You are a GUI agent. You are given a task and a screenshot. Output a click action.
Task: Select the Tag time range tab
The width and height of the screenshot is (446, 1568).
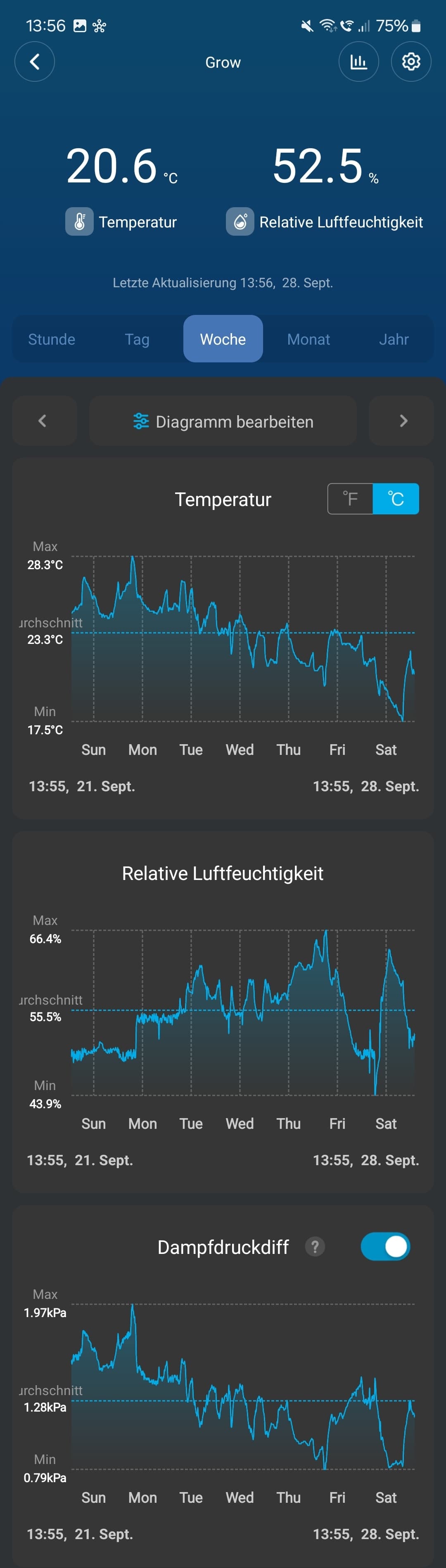pos(137,339)
